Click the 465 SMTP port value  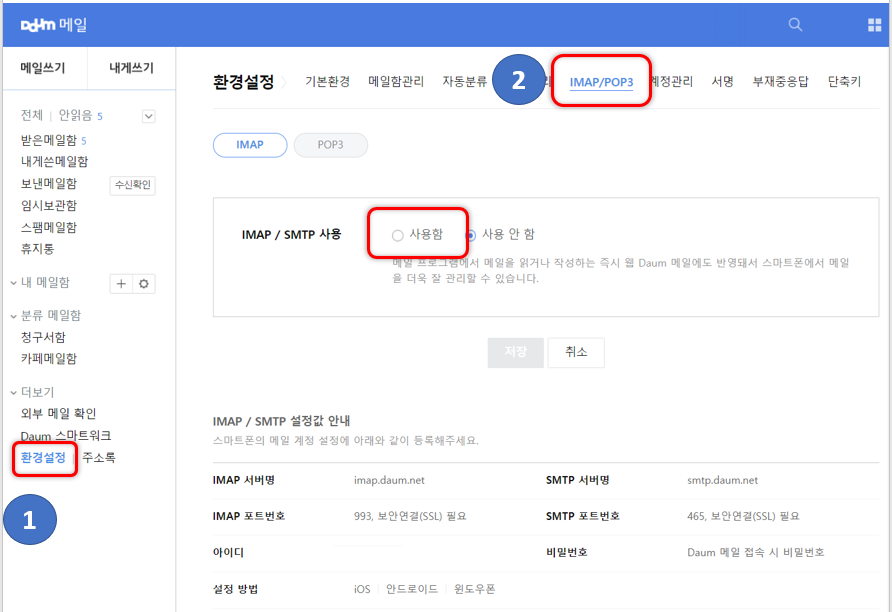click(743, 516)
